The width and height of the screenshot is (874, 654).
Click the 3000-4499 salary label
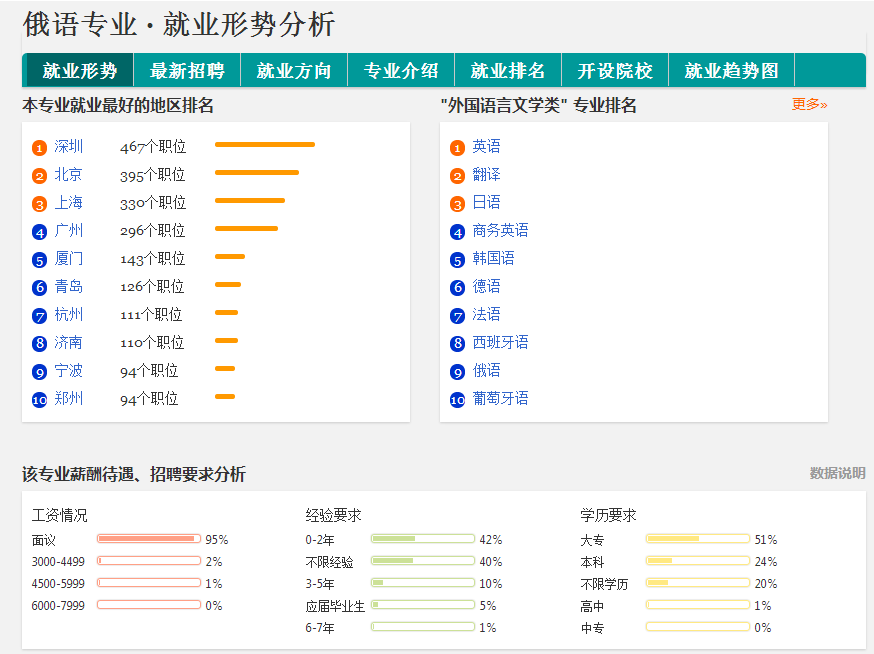pos(58,561)
